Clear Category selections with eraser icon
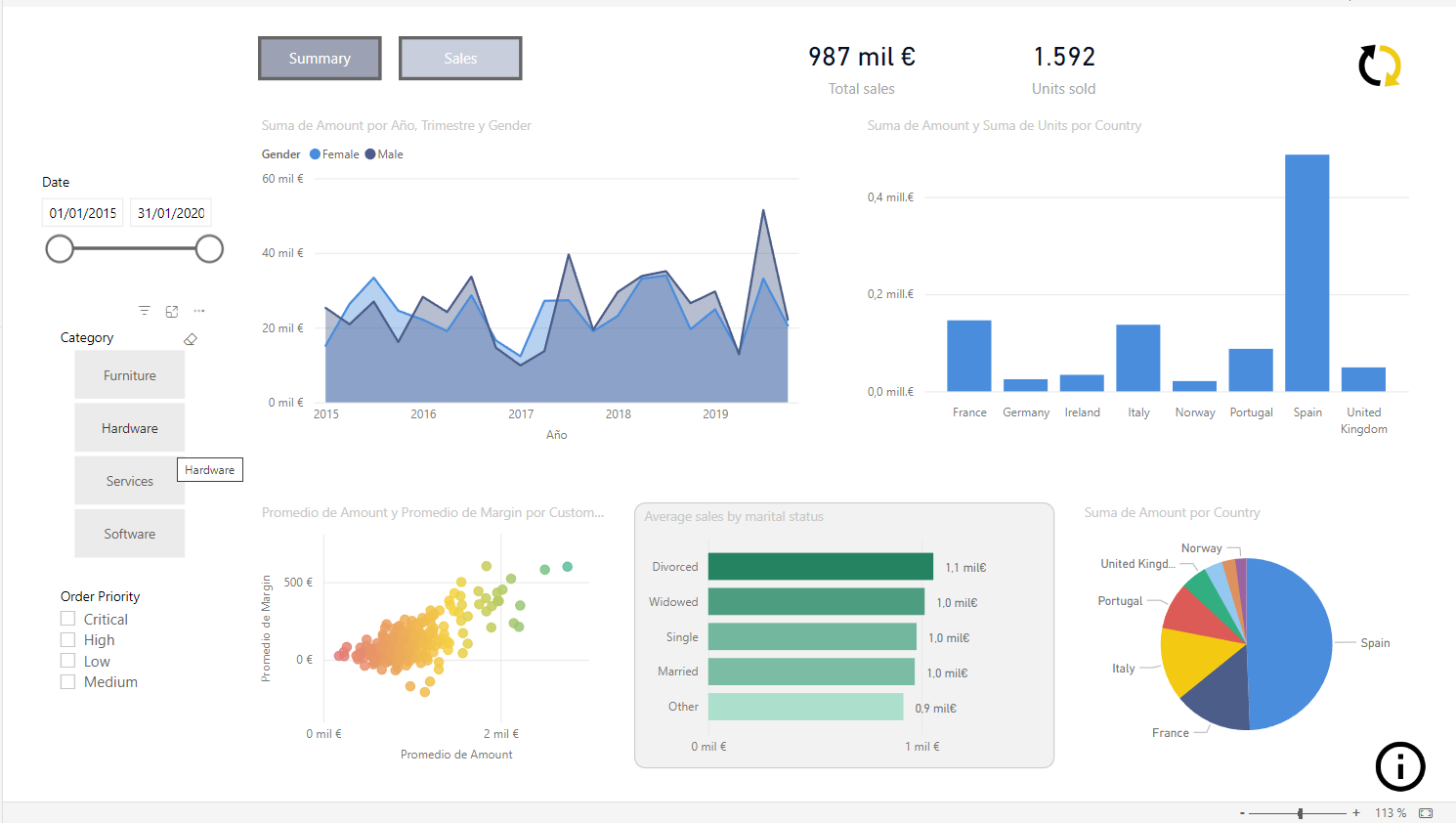 coord(191,339)
